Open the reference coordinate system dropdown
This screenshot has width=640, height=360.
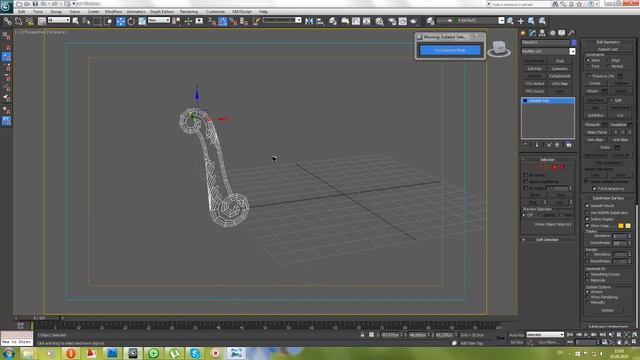point(159,20)
